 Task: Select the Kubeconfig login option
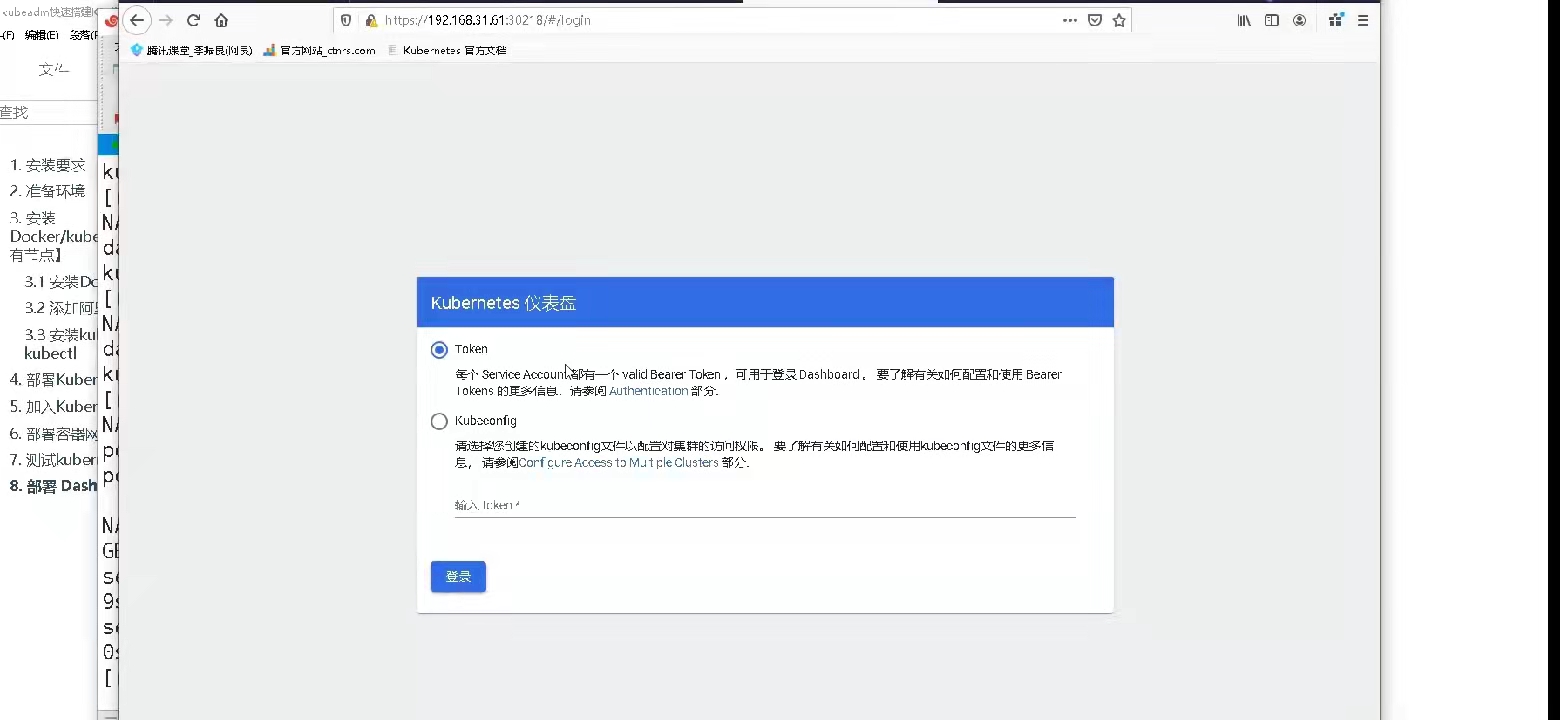click(x=439, y=421)
